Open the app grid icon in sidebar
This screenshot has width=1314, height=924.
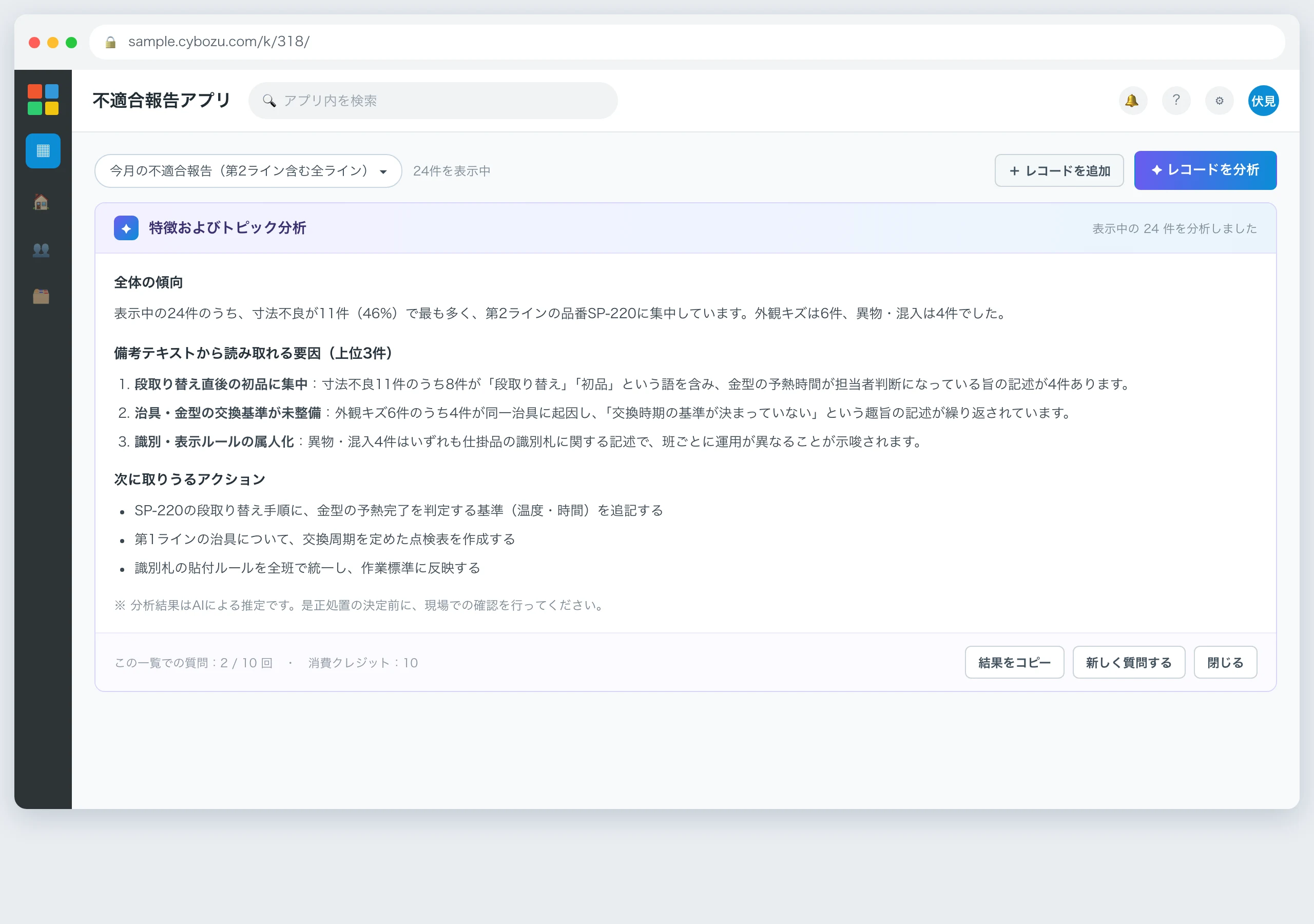point(43,150)
